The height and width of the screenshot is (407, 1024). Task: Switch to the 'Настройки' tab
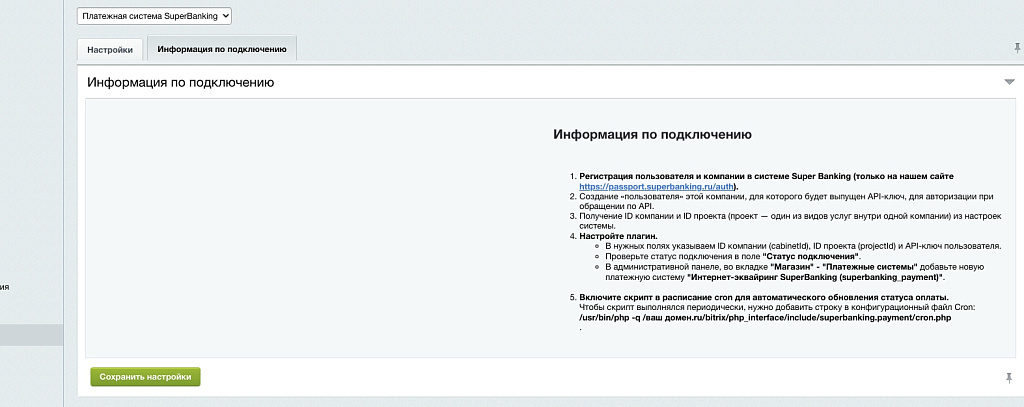tap(110, 49)
